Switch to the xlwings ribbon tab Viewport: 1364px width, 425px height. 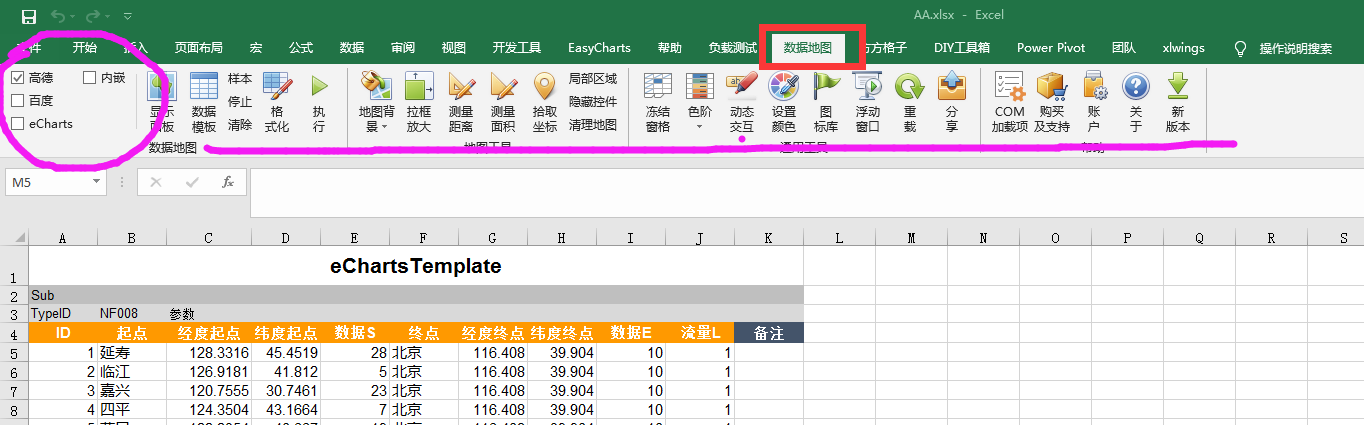click(1183, 47)
